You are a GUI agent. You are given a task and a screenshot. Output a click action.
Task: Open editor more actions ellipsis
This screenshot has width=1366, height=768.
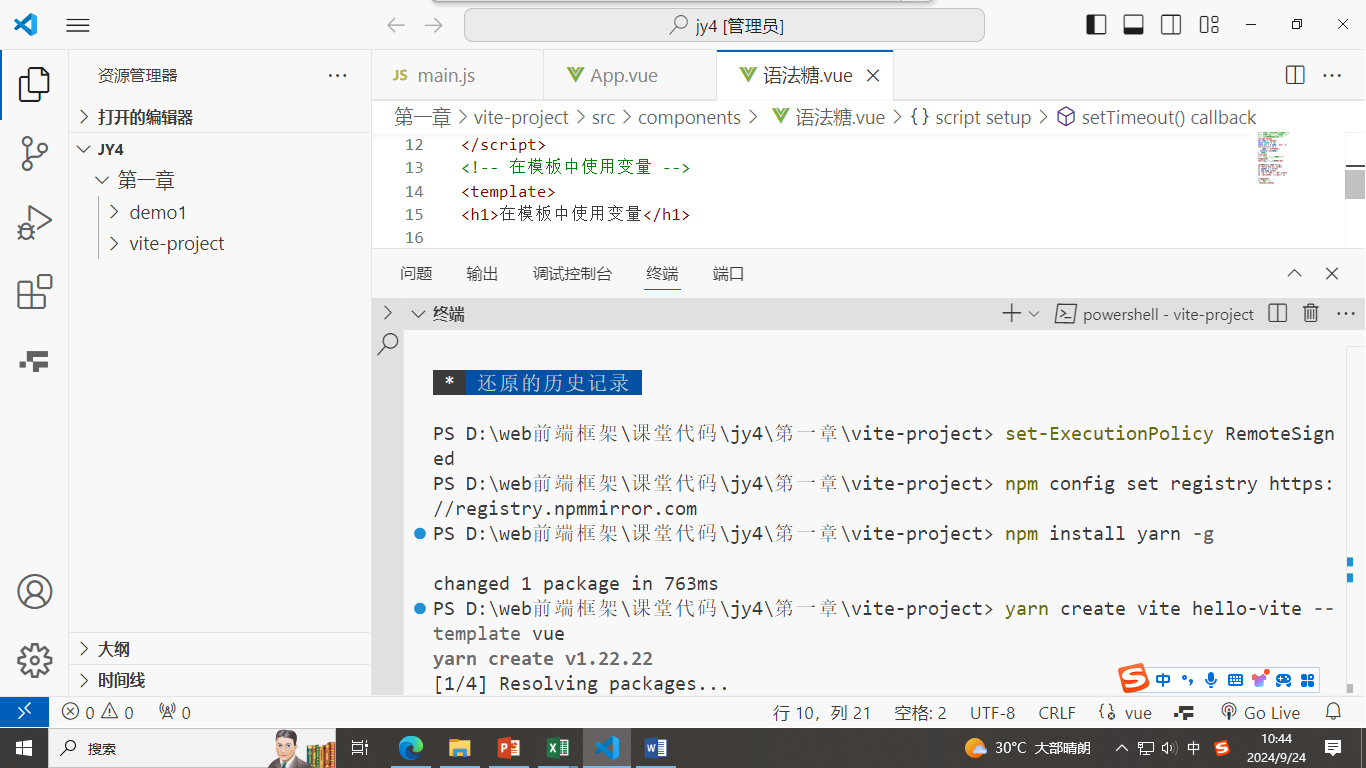(1332, 75)
